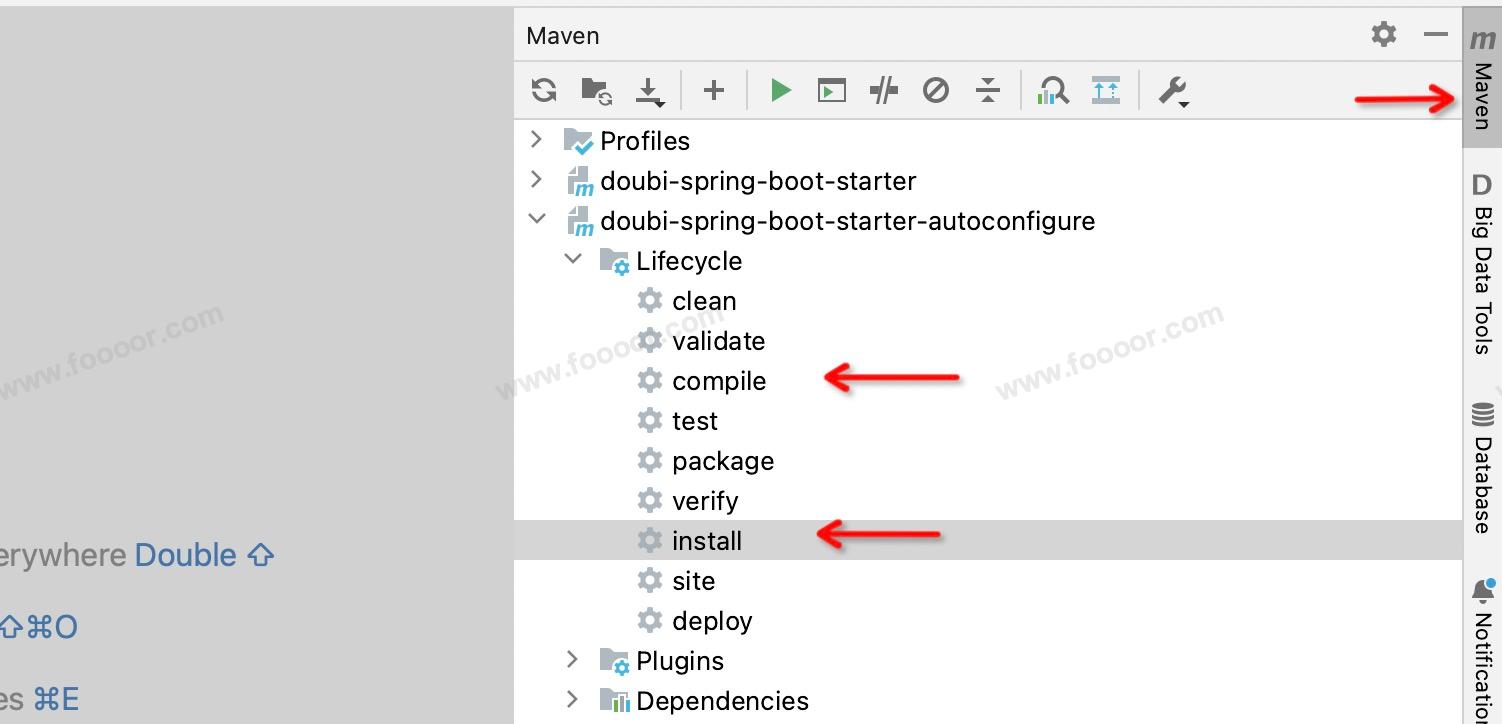This screenshot has height=724, width=1502.
Task: Hide the Maven panel with minimize dash
Action: coord(1436,35)
